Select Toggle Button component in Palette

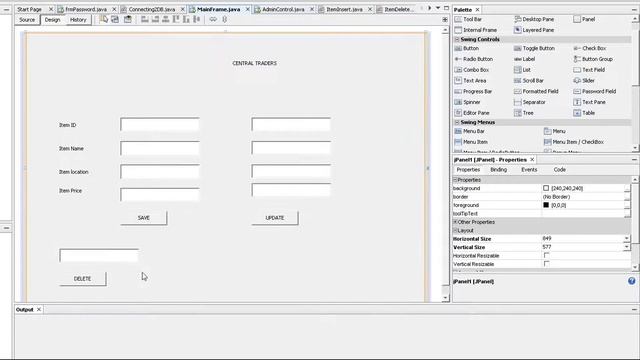(x=534, y=48)
